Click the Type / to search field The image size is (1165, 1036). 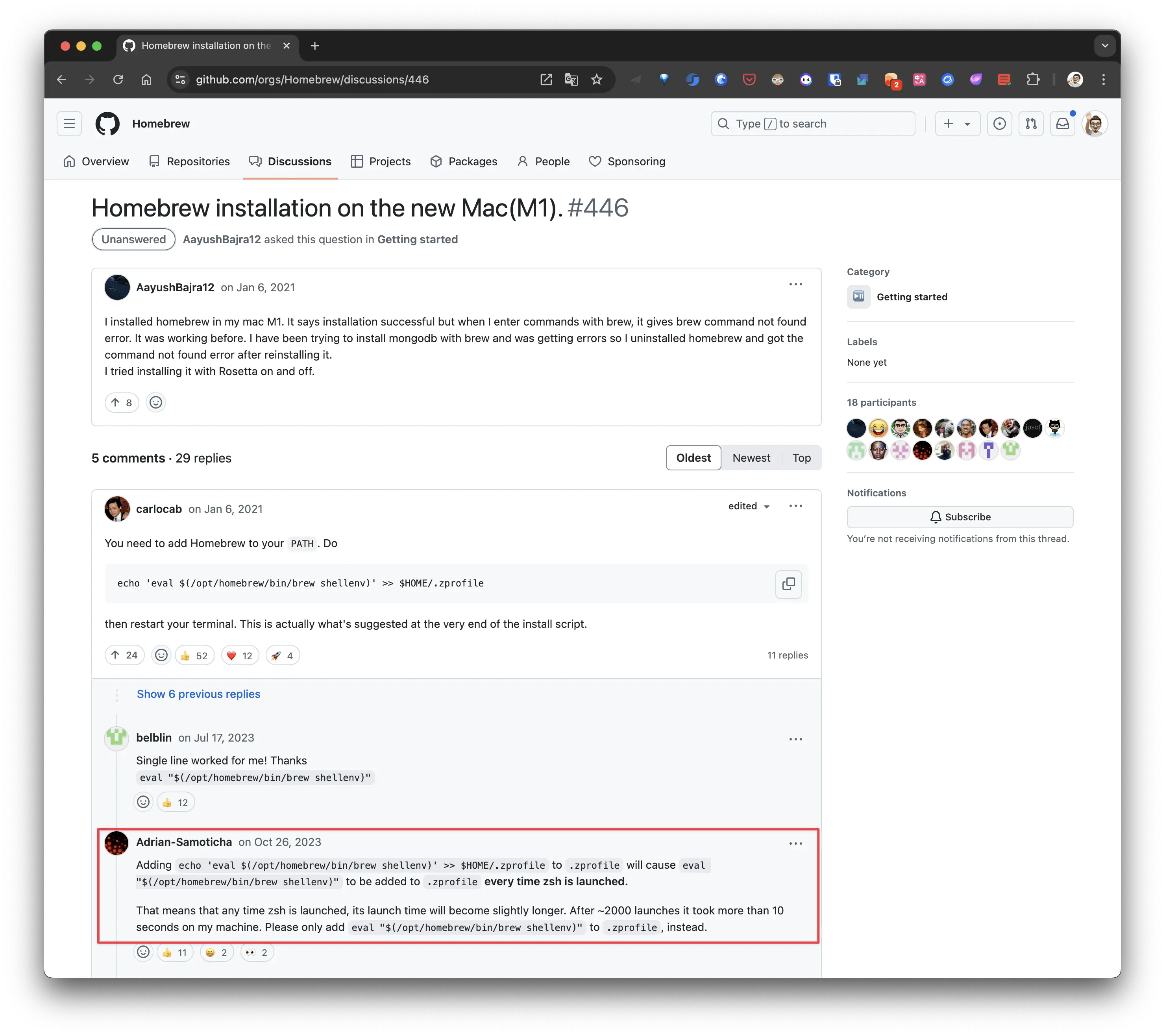tap(812, 124)
